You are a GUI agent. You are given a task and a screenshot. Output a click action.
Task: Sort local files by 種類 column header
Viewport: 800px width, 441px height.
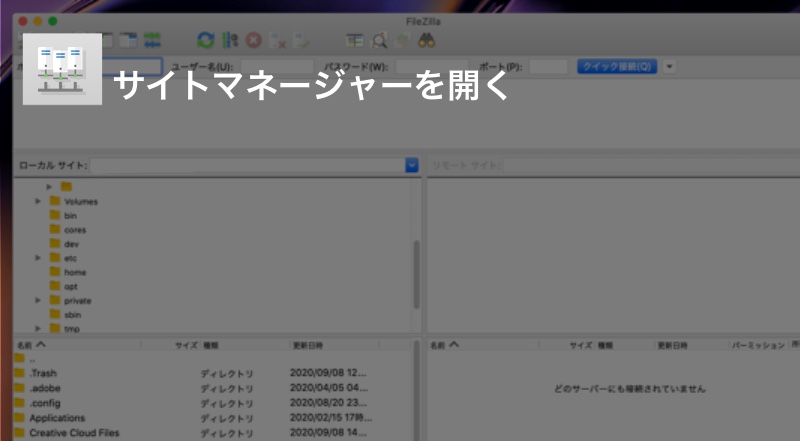[245, 345]
